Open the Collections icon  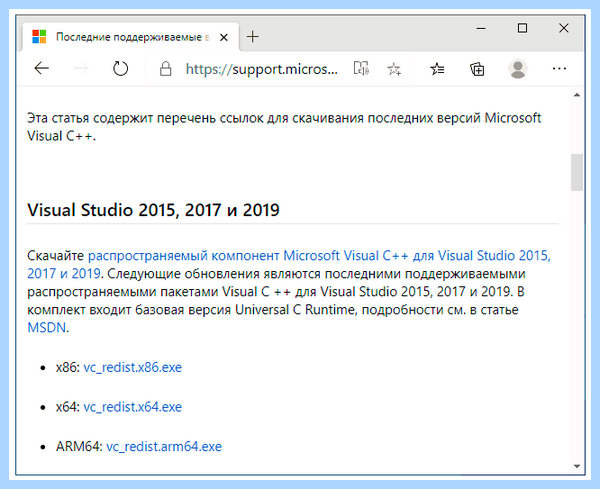tap(477, 69)
